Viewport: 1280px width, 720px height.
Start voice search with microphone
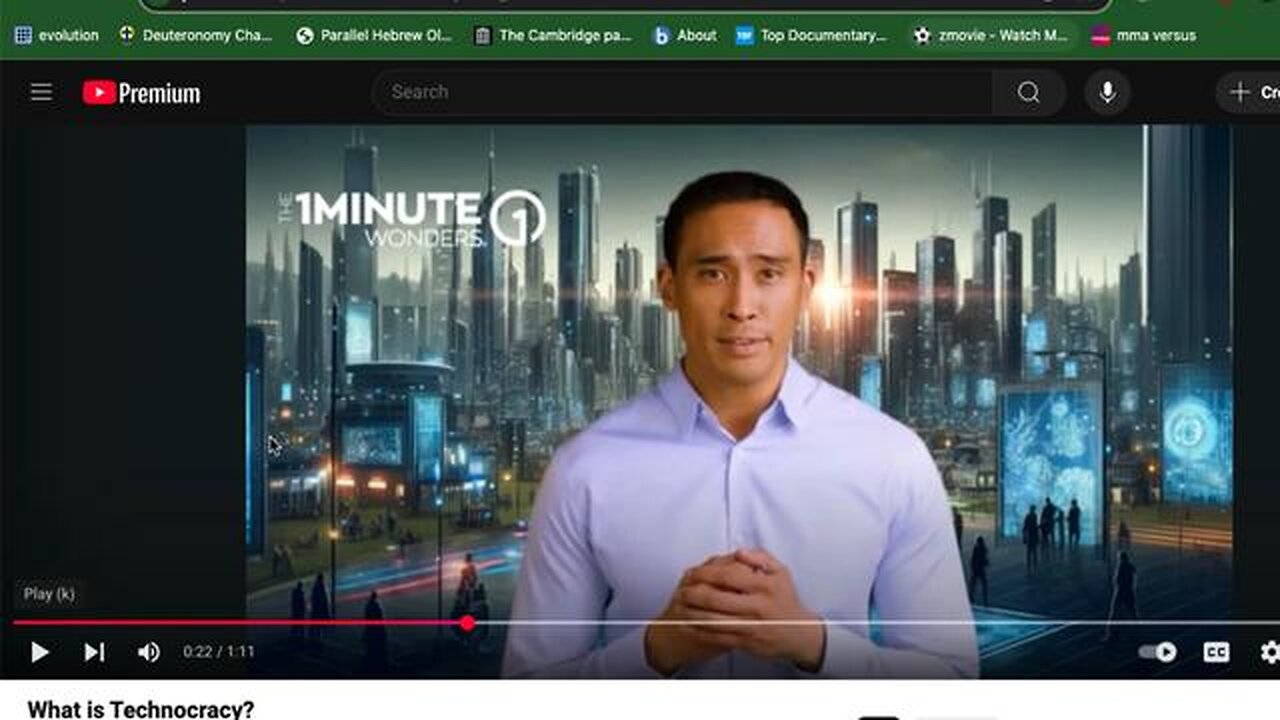pos(1107,92)
